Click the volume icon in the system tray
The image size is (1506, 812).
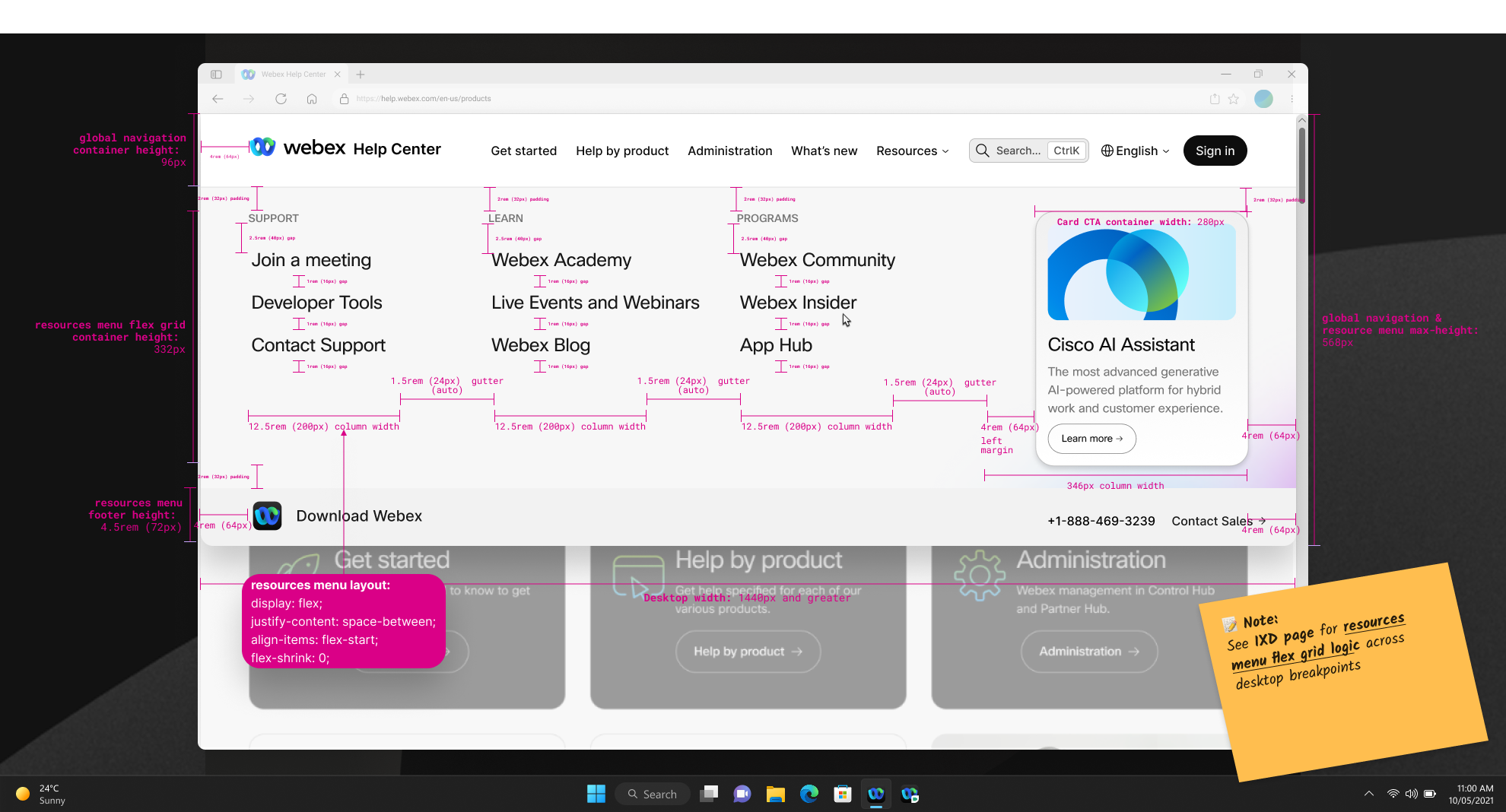coord(1412,794)
